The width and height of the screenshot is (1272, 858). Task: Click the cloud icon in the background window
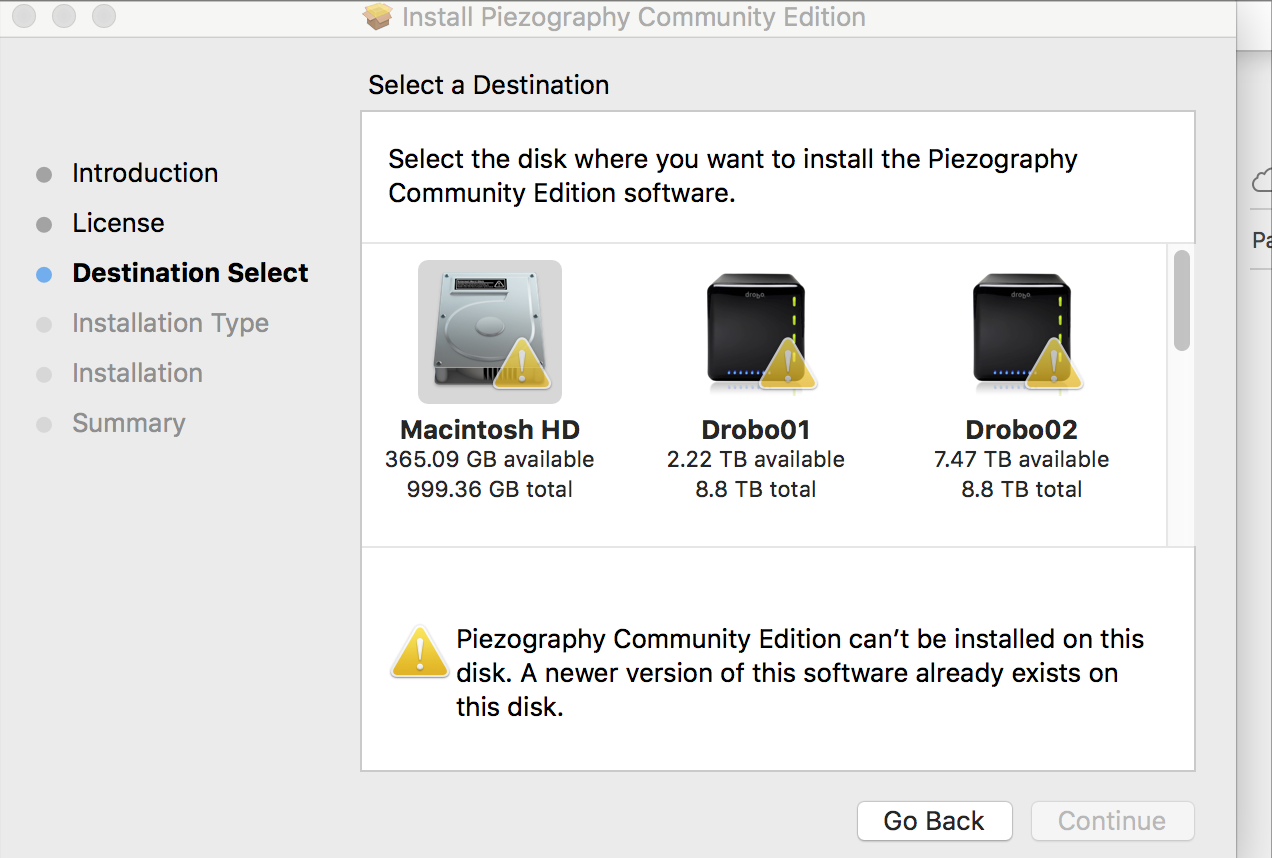pyautogui.click(x=1262, y=182)
